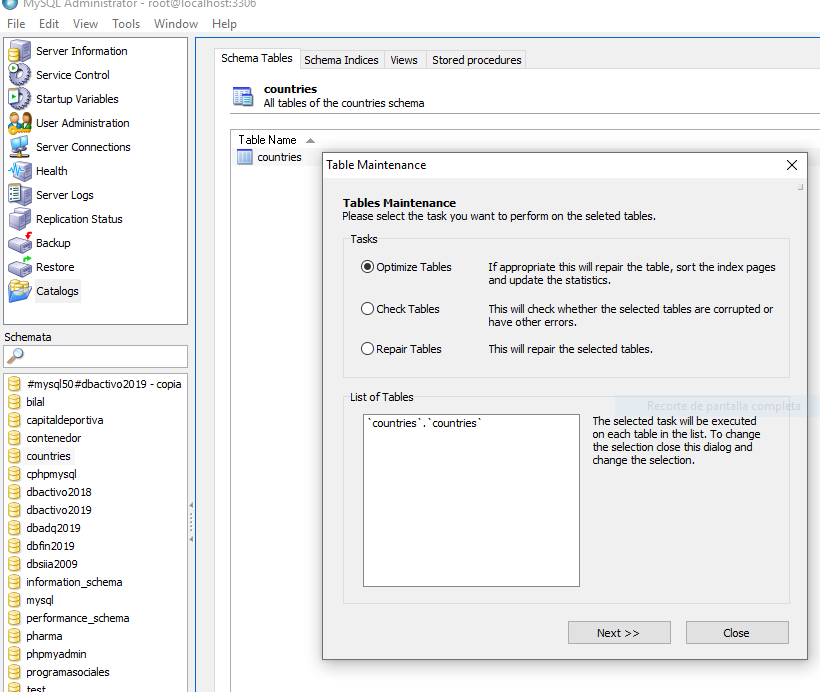Select the programasociales schema
The image size is (820, 692).
coord(68,672)
